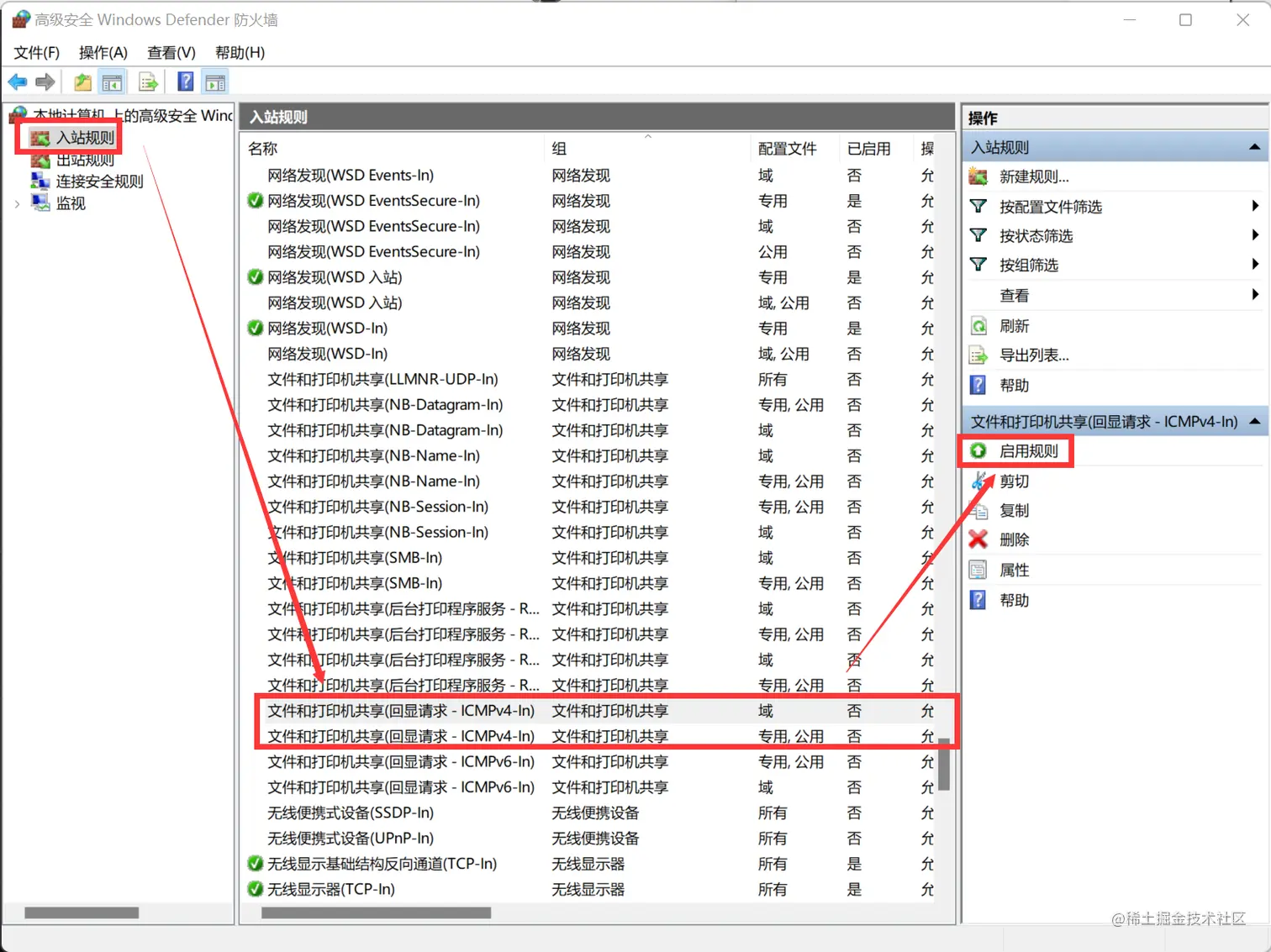Open the 查看 submenu arrow in actions pane
This screenshot has width=1271, height=952.
tap(1255, 295)
